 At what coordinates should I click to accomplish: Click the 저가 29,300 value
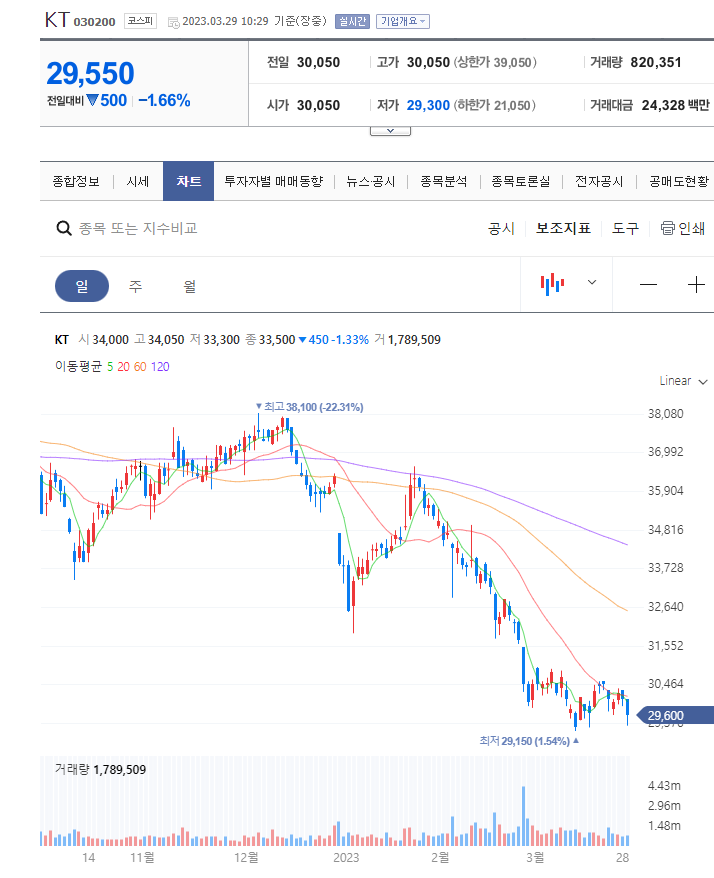pos(428,105)
